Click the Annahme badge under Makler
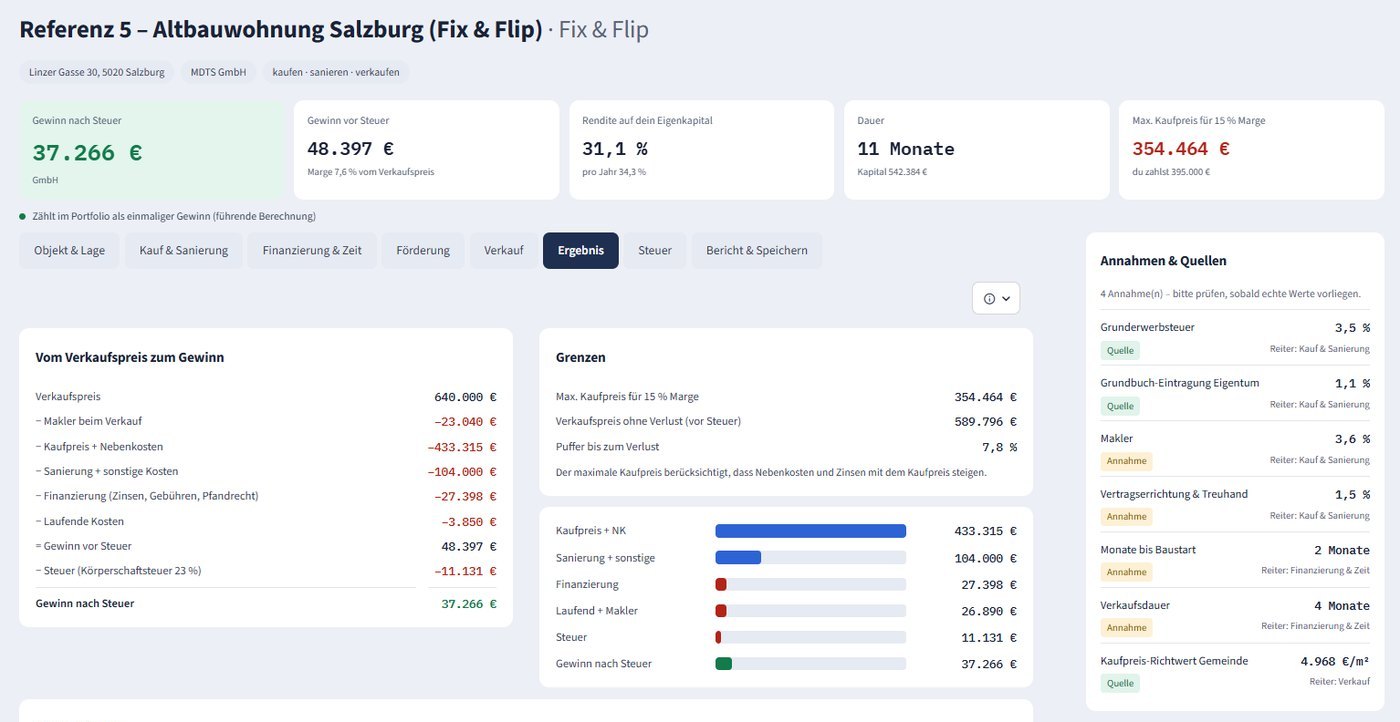This screenshot has height=722, width=1400. coord(1126,462)
